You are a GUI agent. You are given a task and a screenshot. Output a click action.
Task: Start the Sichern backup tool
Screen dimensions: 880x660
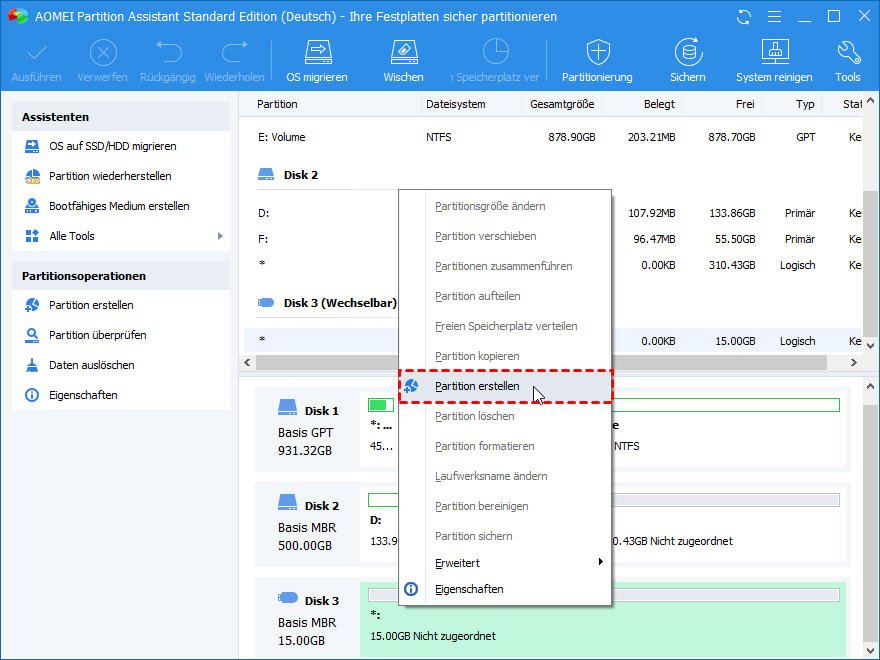688,61
